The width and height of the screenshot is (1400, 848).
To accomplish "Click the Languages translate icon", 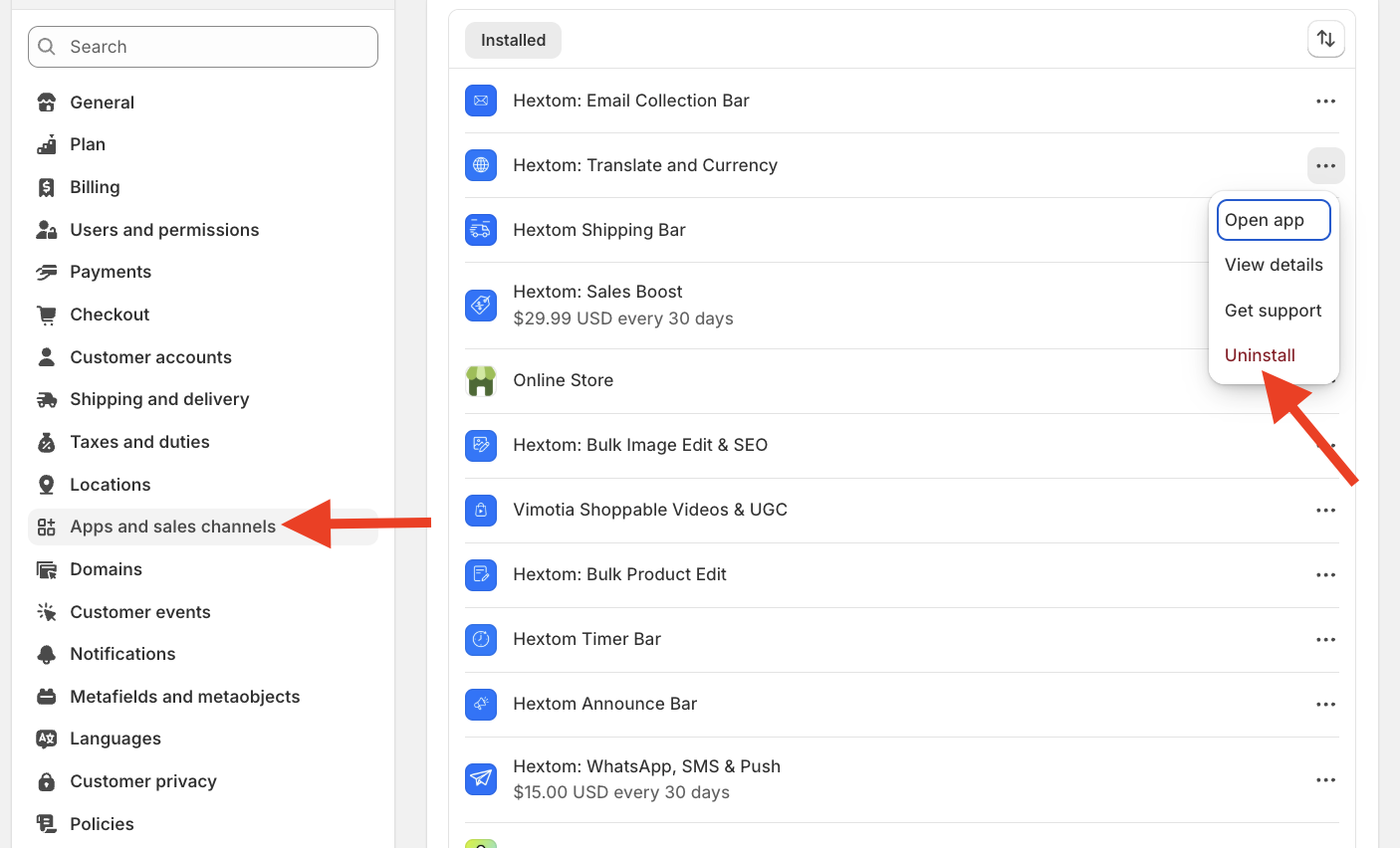I will point(47,739).
